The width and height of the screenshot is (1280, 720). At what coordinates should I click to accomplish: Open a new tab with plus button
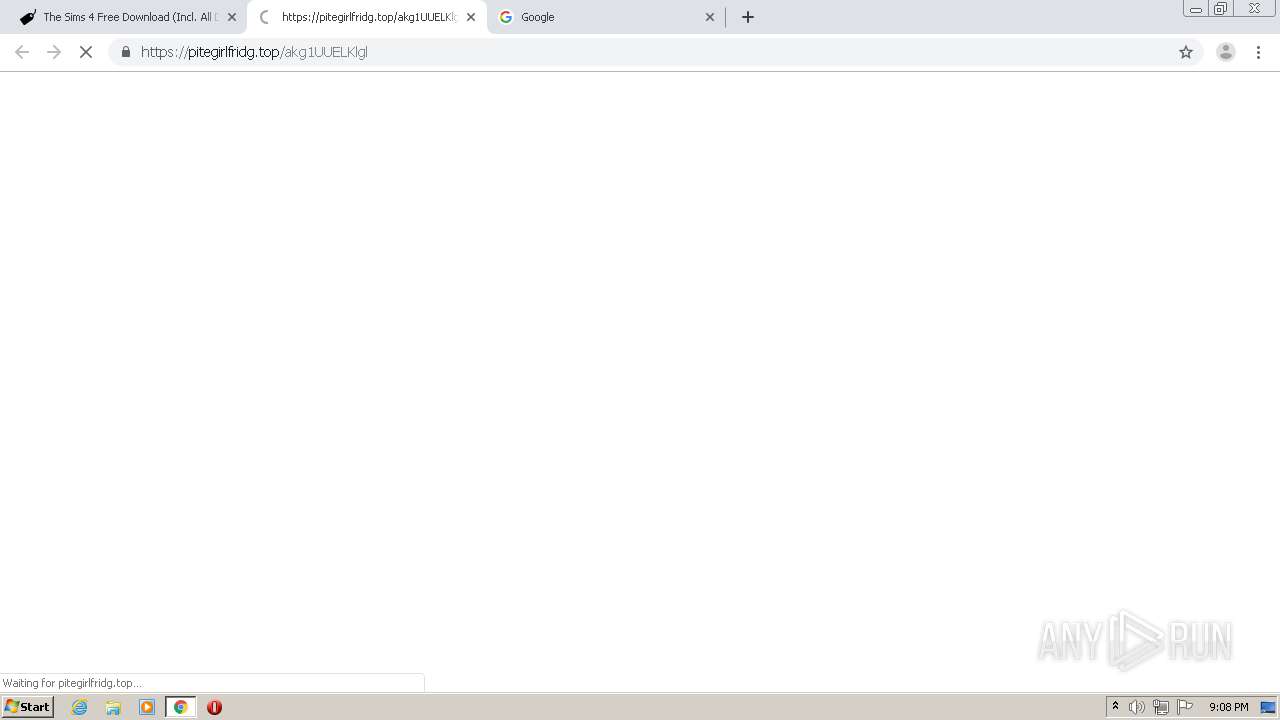[748, 17]
